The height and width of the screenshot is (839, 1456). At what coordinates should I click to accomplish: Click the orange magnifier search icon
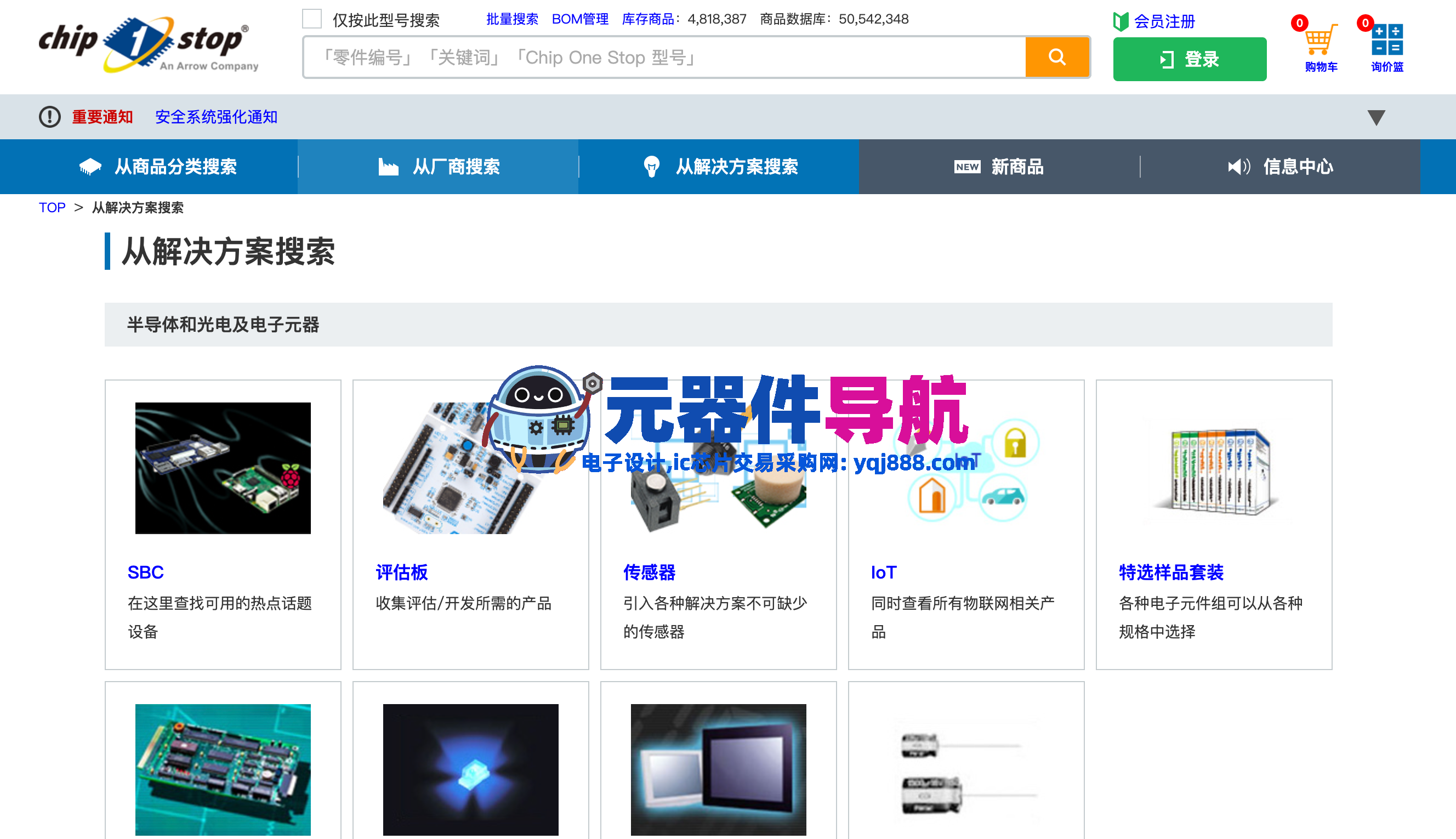coord(1057,57)
